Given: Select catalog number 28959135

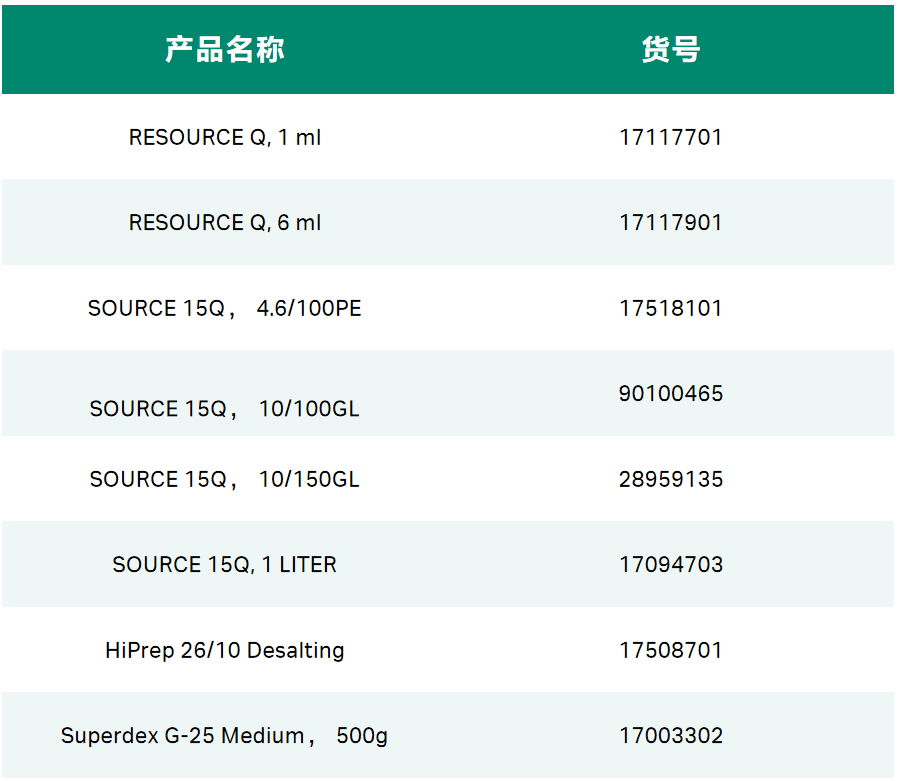Looking at the screenshot, I should click(669, 479).
